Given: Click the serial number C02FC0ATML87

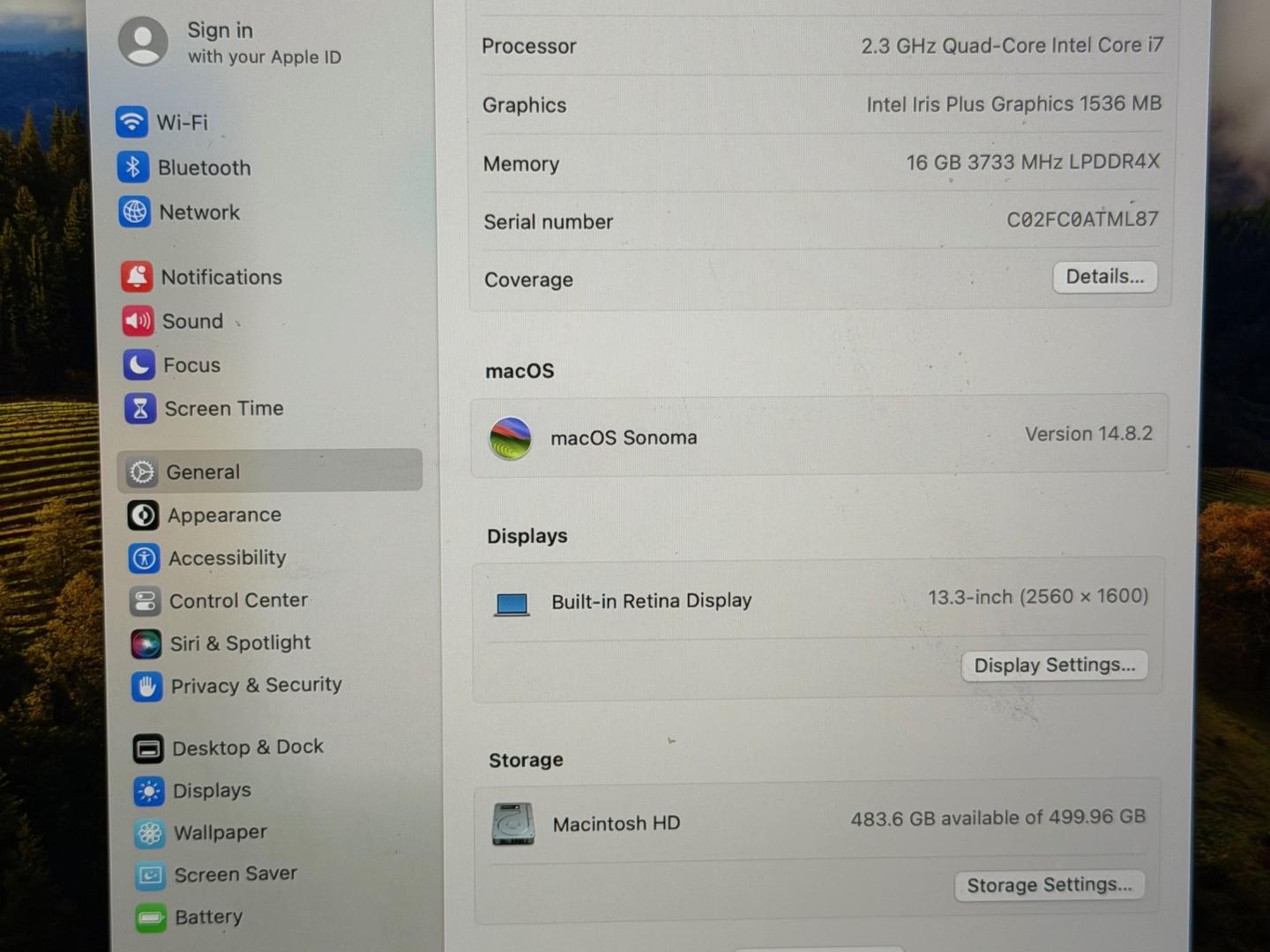Looking at the screenshot, I should pos(1082,219).
